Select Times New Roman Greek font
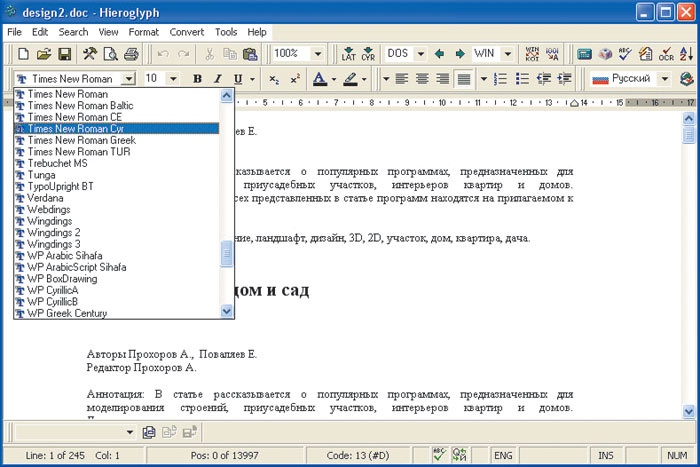Image resolution: width=700 pixels, height=467 pixels. tap(80, 140)
